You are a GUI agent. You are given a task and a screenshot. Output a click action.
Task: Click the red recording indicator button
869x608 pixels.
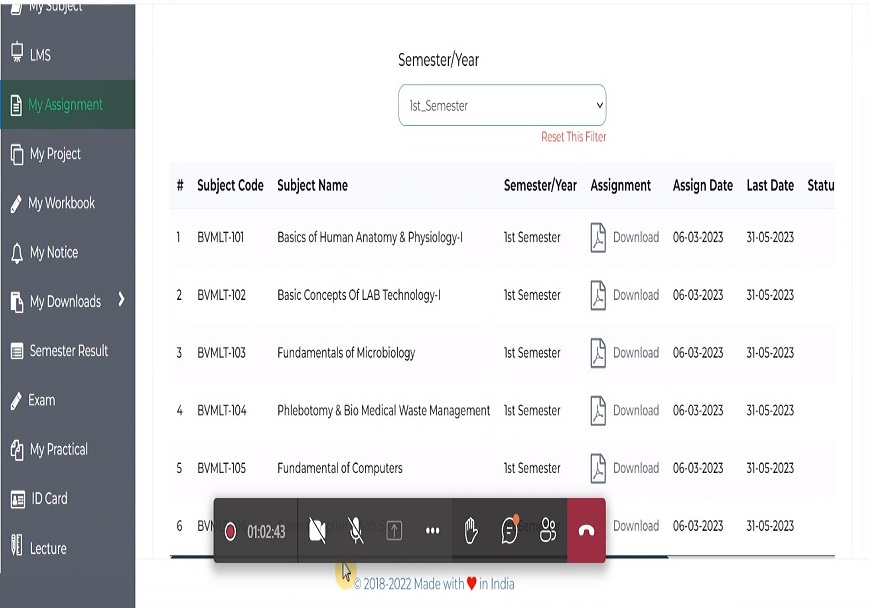[230, 532]
